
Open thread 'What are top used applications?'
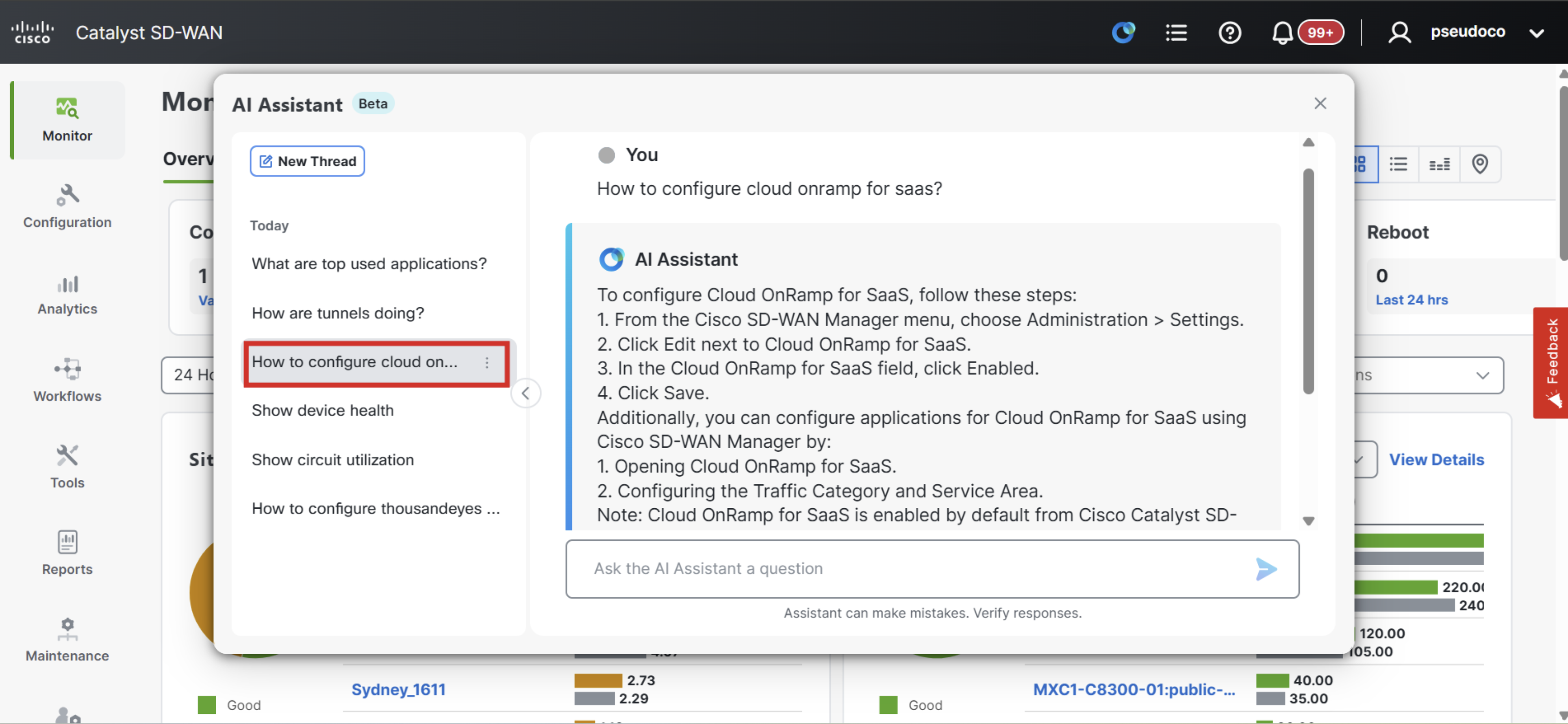369,263
